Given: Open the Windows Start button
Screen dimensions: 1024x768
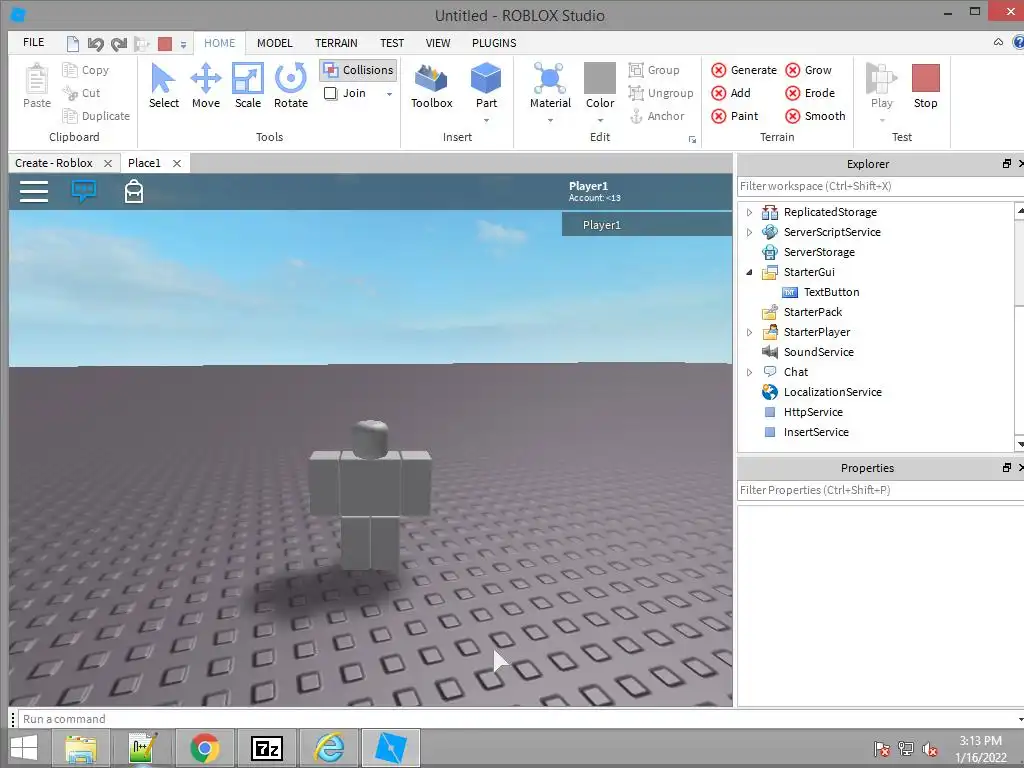Looking at the screenshot, I should (x=24, y=748).
